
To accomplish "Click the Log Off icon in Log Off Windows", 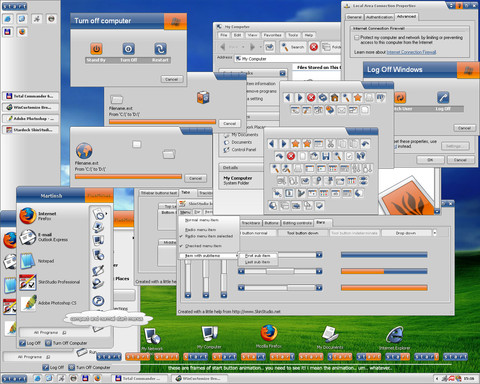I will click(x=443, y=97).
